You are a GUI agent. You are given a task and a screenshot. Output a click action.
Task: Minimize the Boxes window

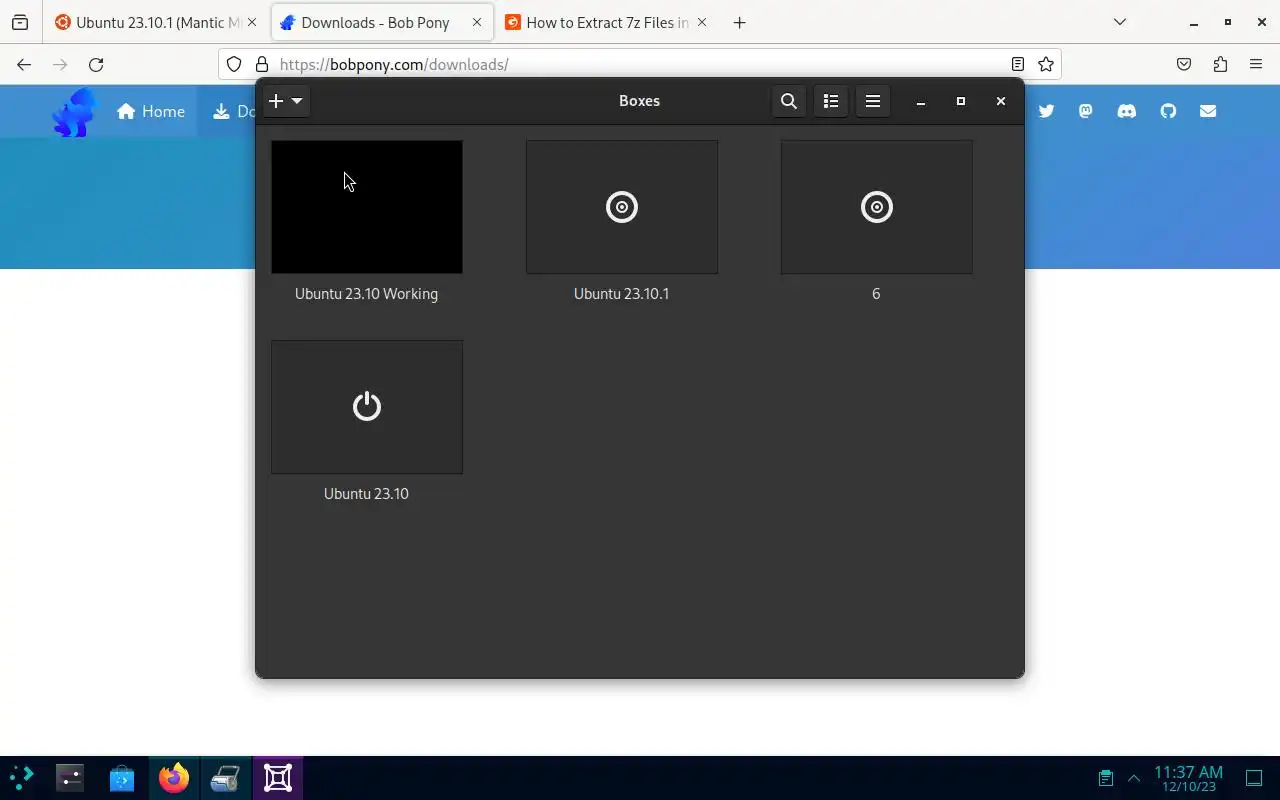pos(921,101)
